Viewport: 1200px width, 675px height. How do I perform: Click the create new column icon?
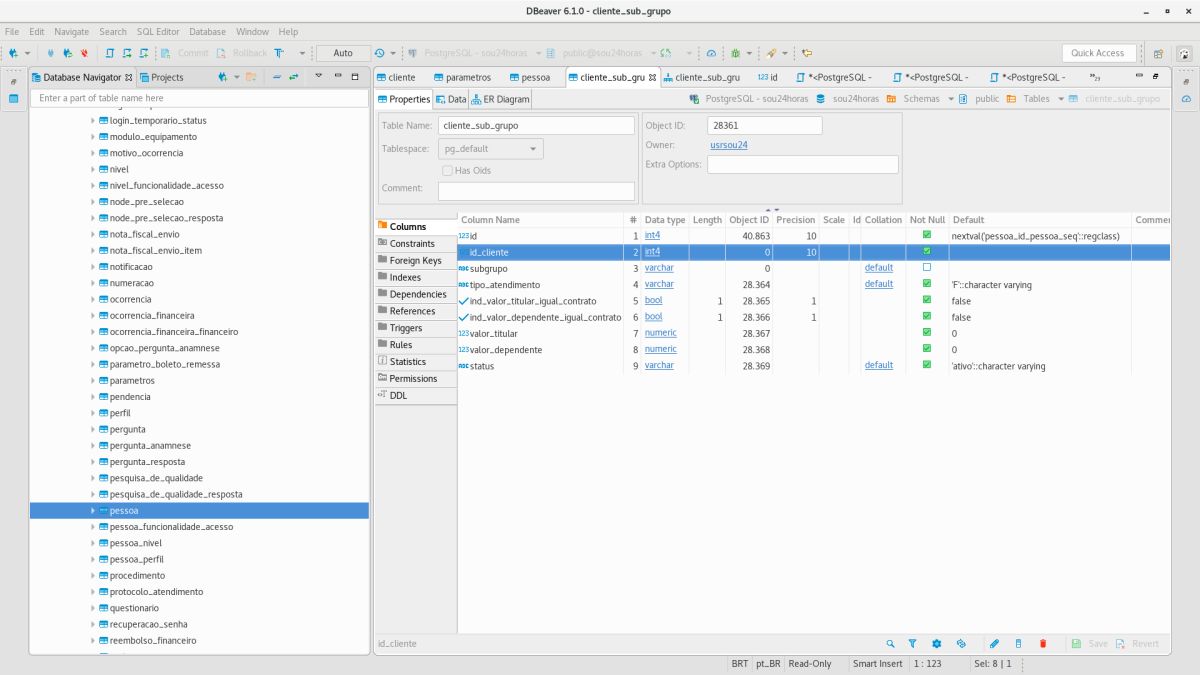(x=1018, y=644)
